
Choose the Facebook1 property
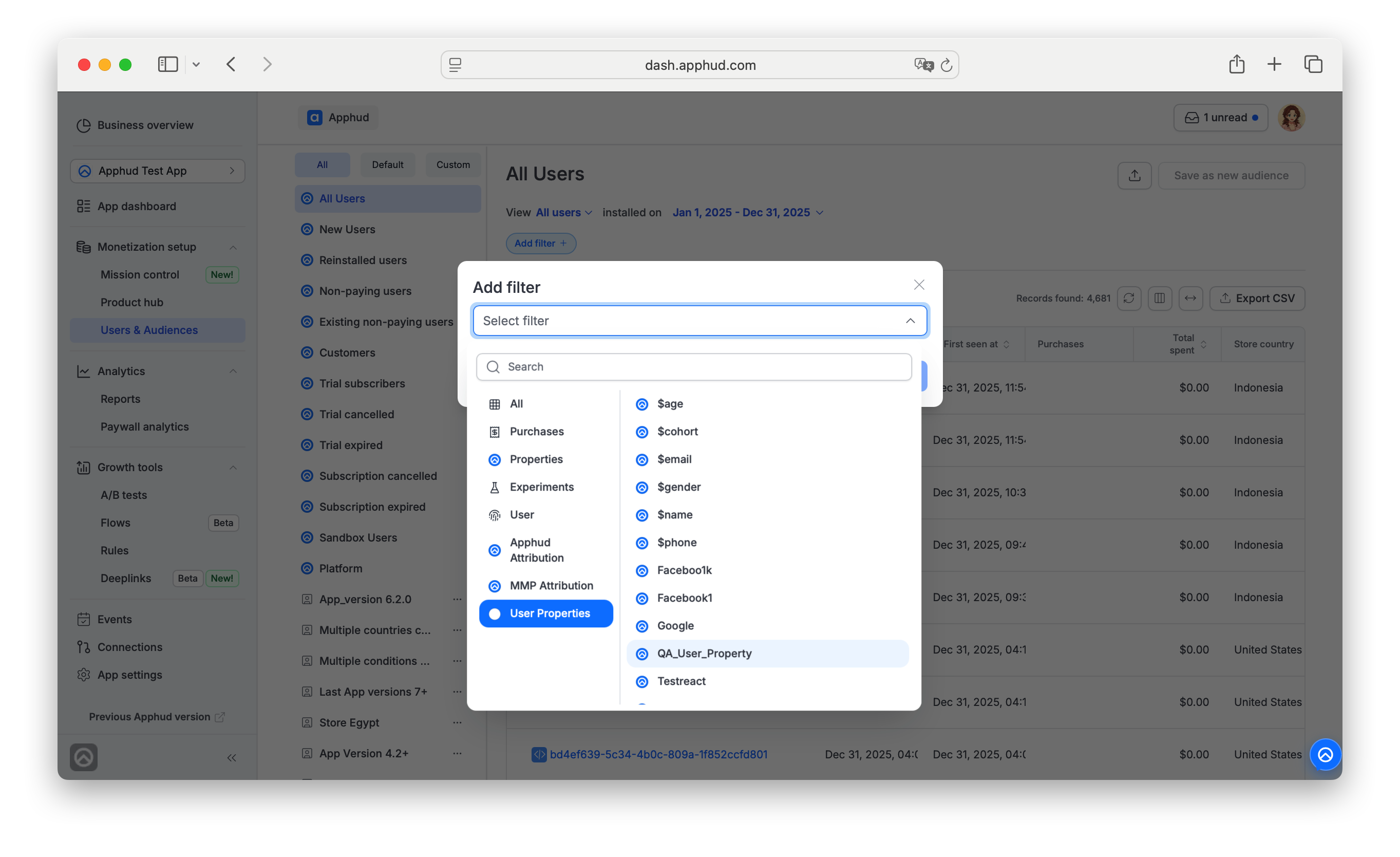pyautogui.click(x=767, y=598)
